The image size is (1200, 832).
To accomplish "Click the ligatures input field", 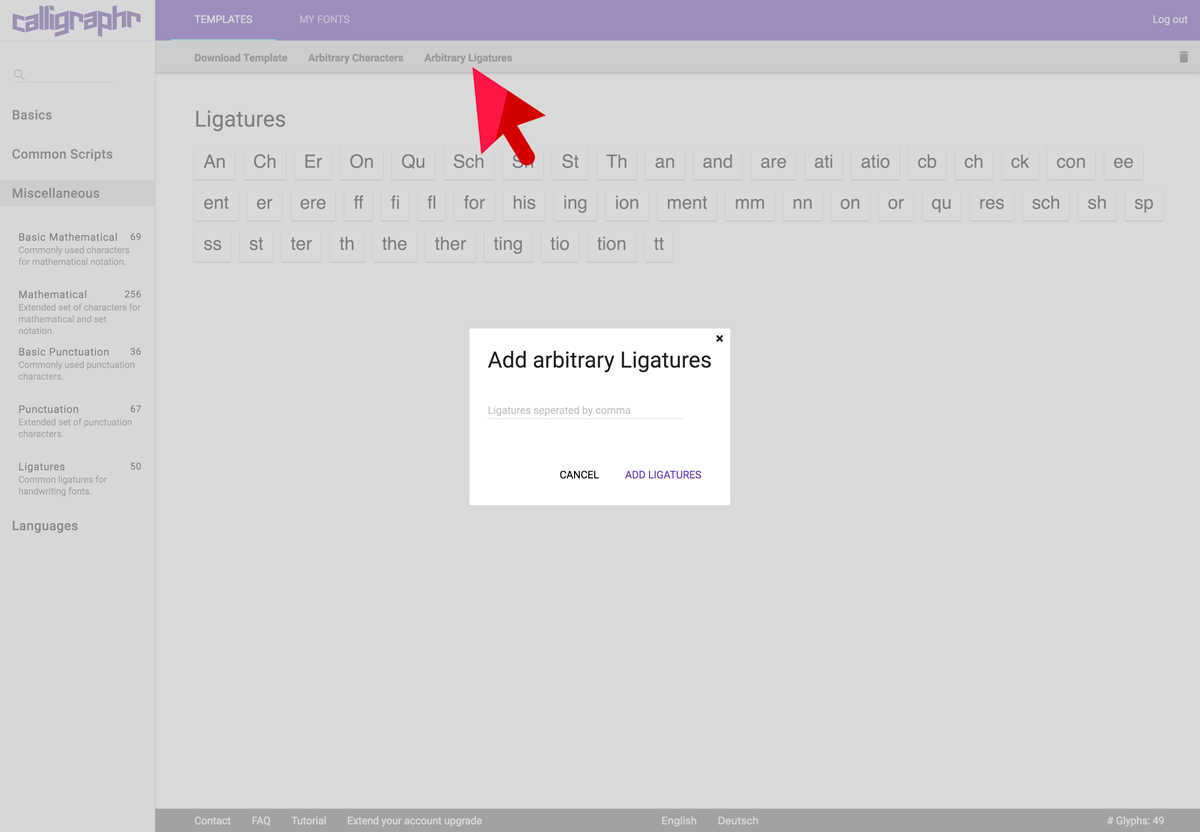I will click(585, 410).
